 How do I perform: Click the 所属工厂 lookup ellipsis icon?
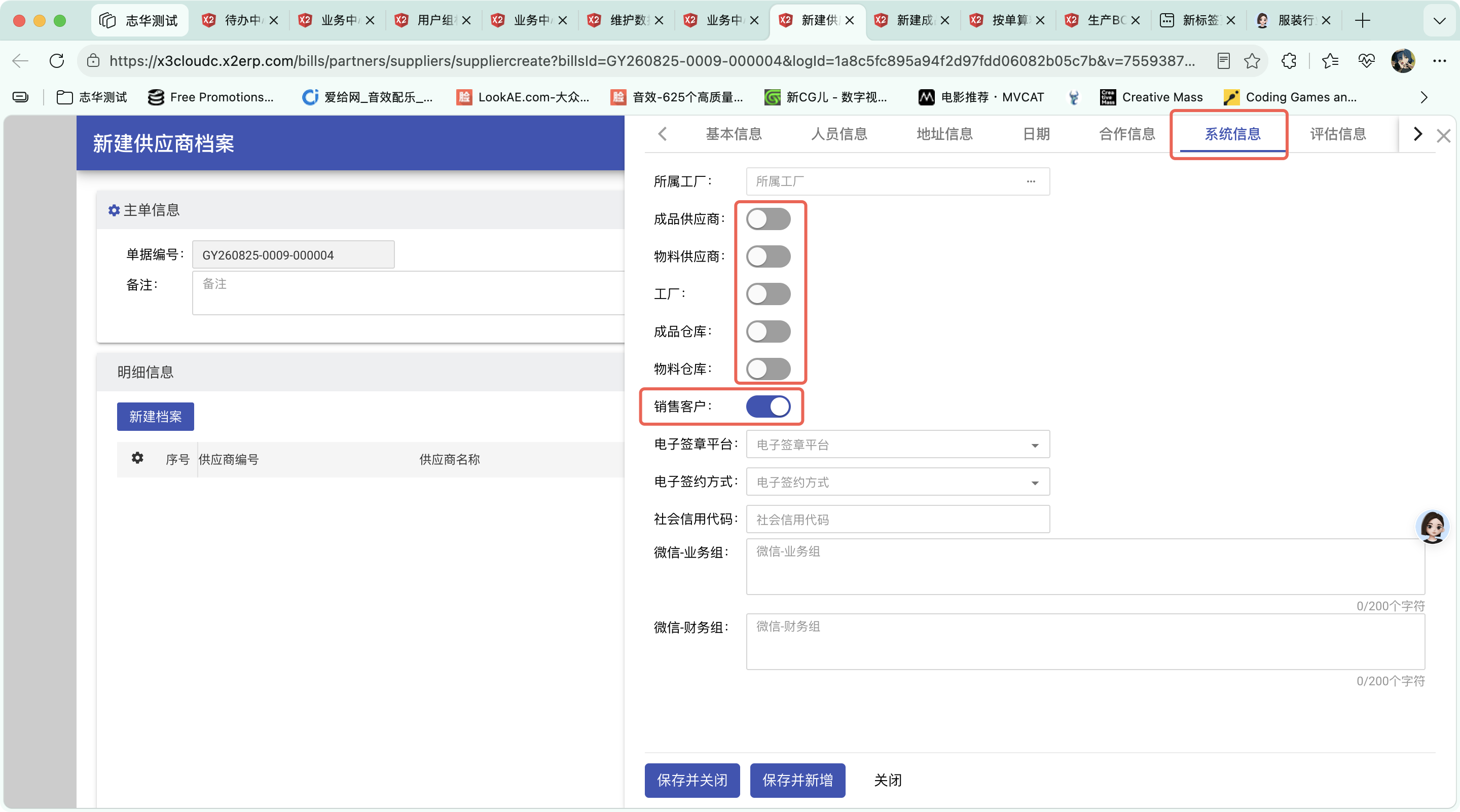[x=1031, y=181]
